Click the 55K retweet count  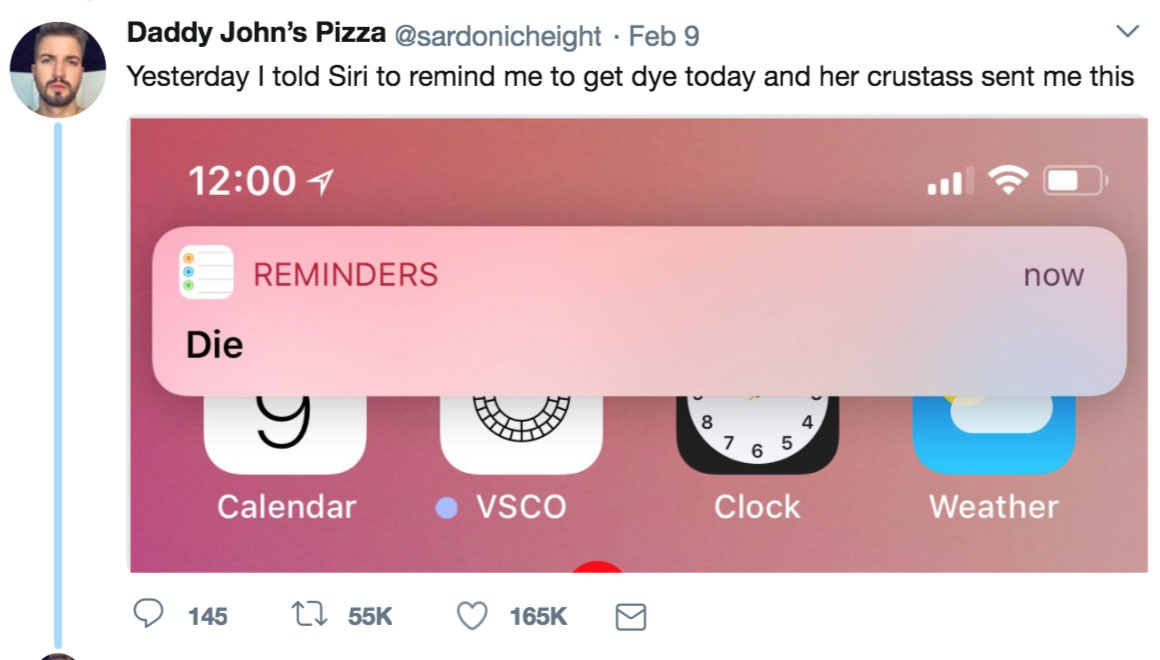point(370,617)
